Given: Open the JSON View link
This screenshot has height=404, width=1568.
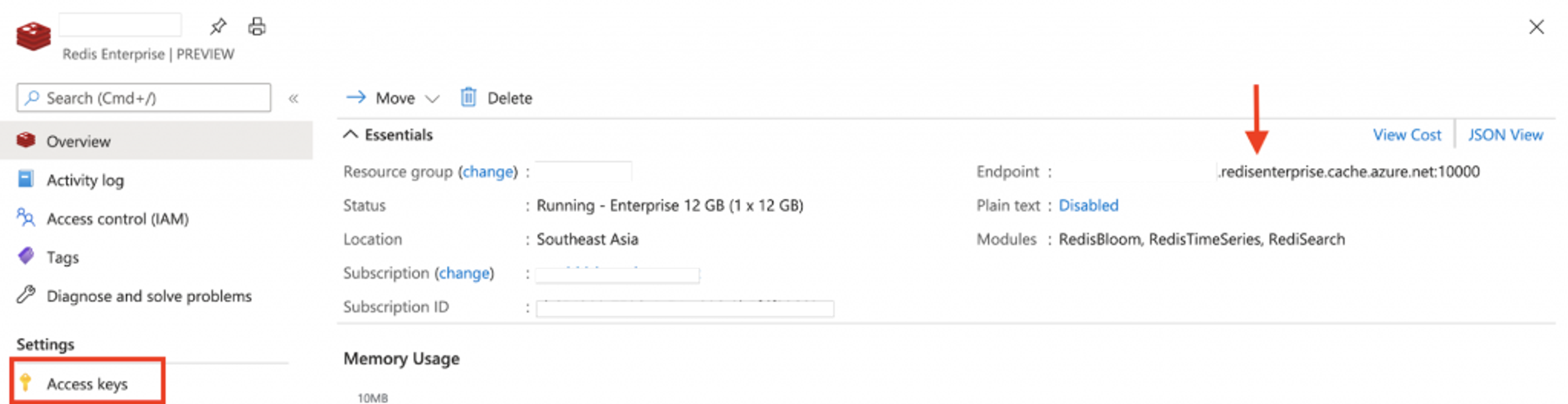Looking at the screenshot, I should (x=1505, y=135).
